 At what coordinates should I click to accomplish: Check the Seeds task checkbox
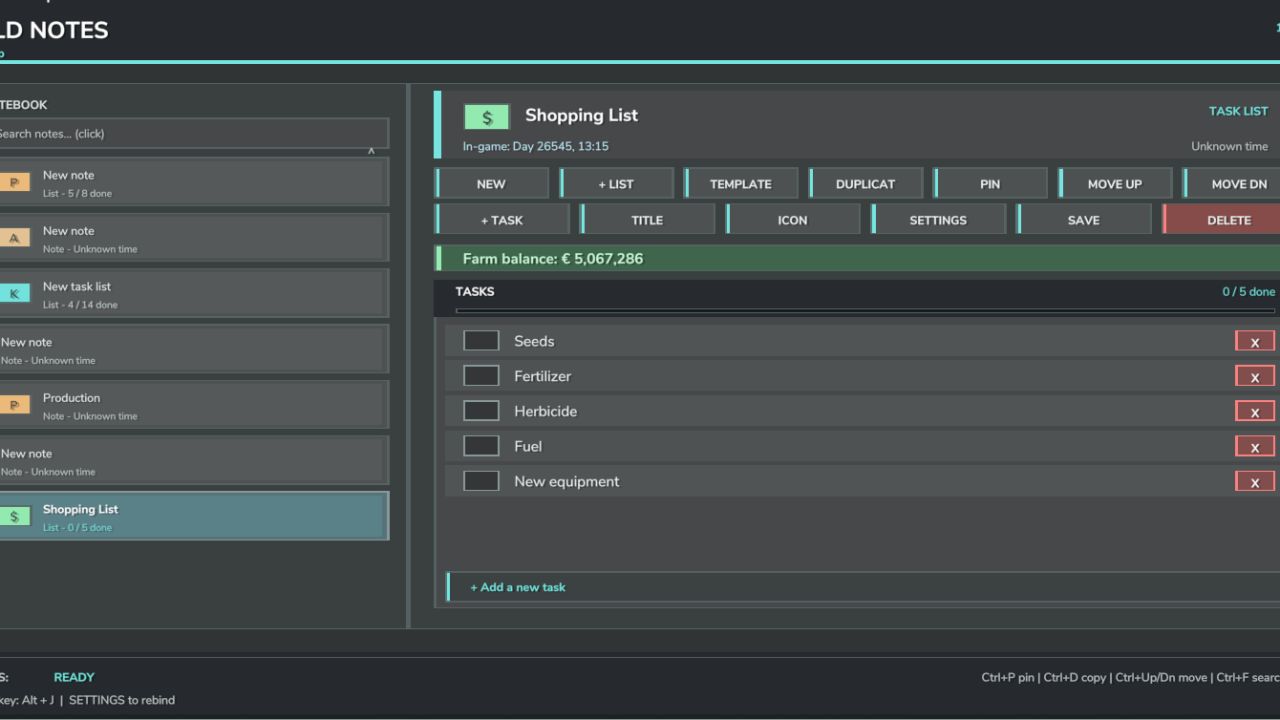pos(481,341)
